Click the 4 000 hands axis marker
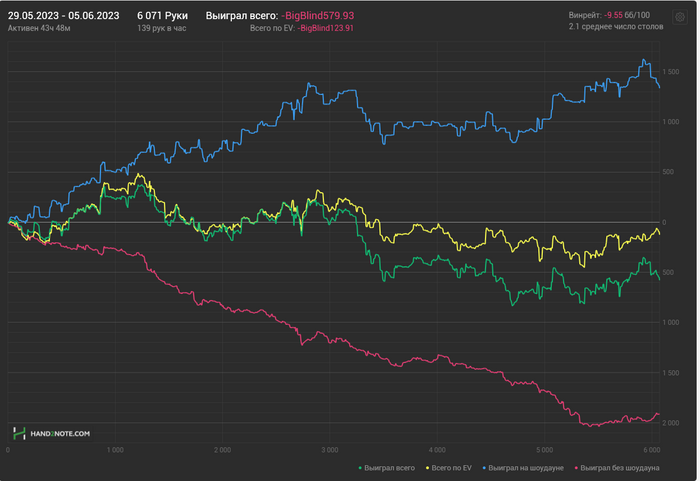This screenshot has width=700, height=481. pyautogui.click(x=437, y=451)
